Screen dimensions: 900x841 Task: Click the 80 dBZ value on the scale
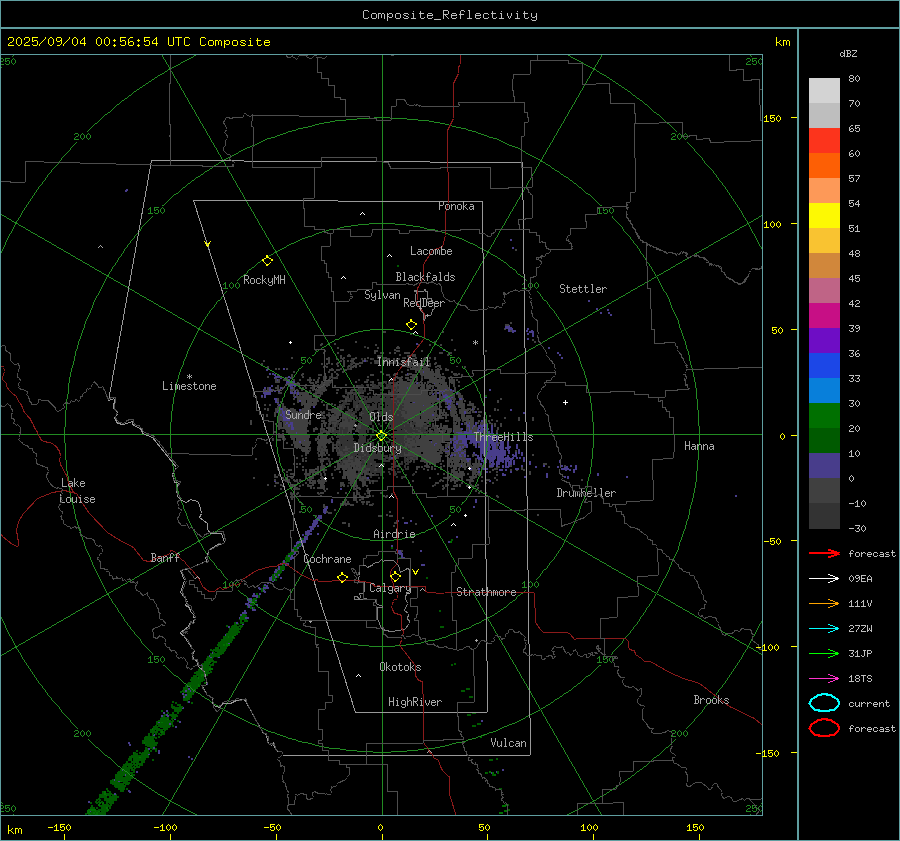pyautogui.click(x=854, y=79)
